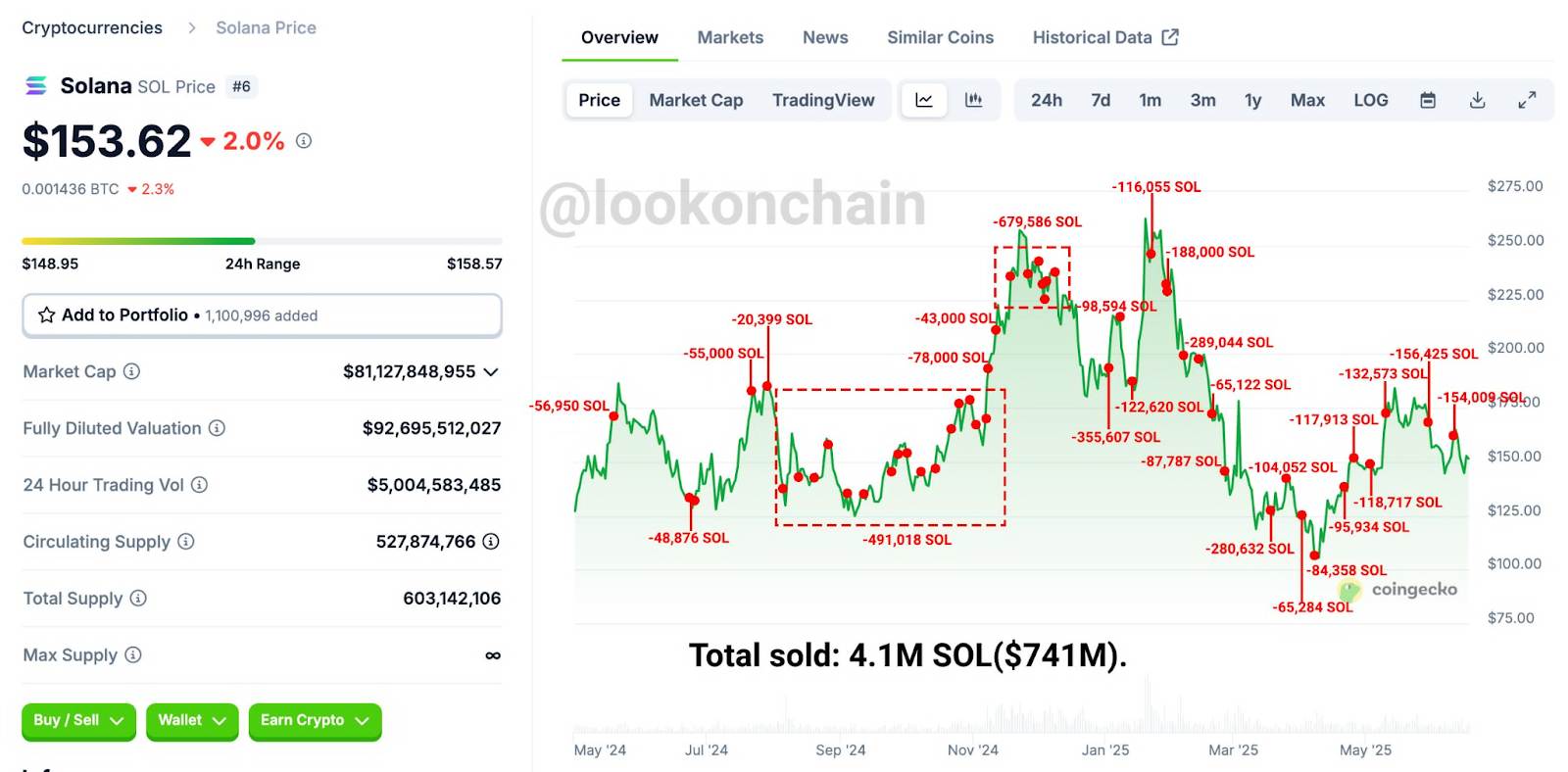Screen dimensions: 1568x772
Task: Open the Historical Data link
Action: click(x=1104, y=37)
